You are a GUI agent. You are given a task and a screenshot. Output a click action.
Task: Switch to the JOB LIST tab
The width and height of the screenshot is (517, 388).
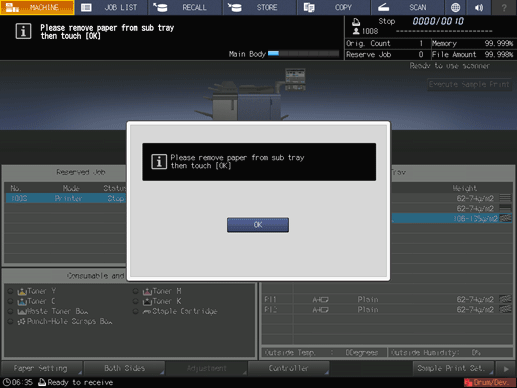click(112, 7)
